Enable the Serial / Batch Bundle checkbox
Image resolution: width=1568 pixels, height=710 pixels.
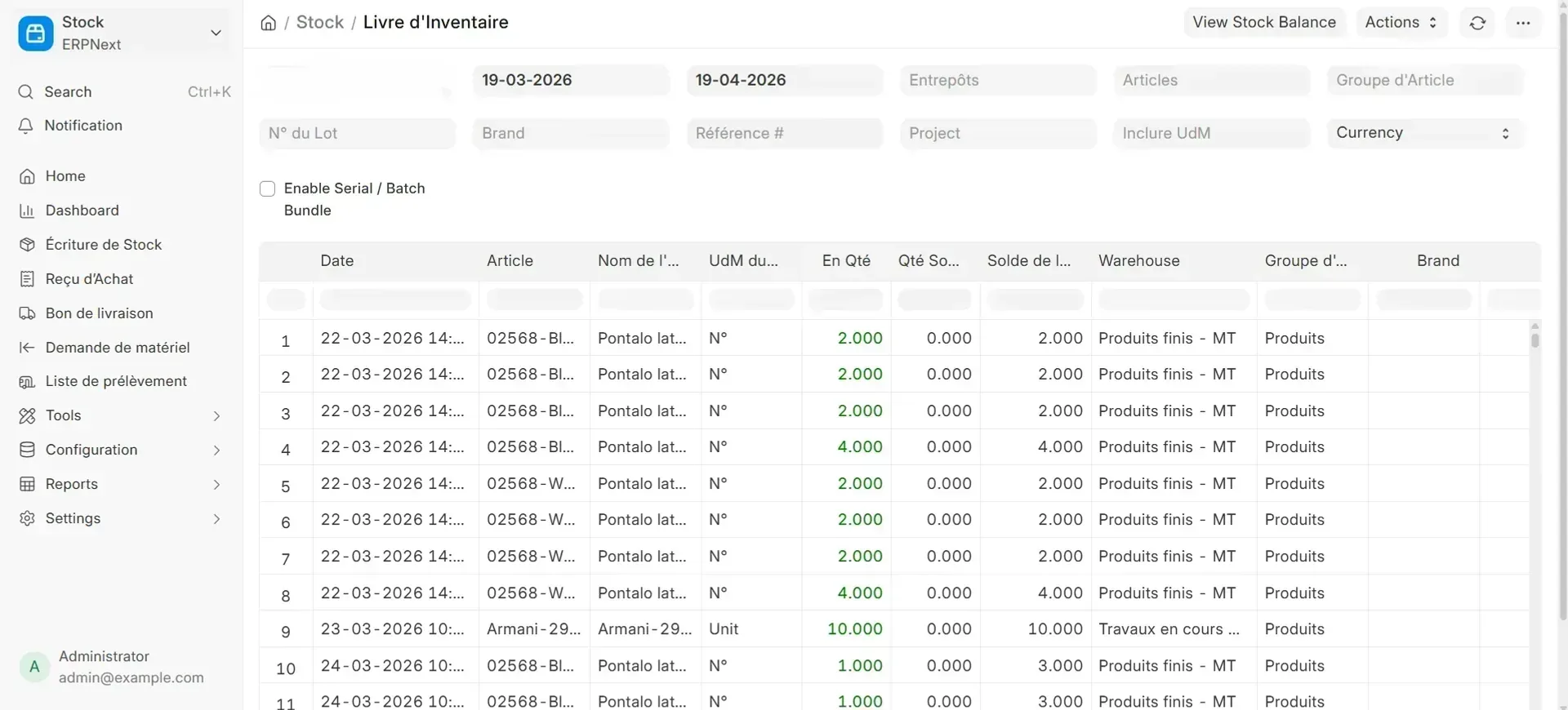267,189
